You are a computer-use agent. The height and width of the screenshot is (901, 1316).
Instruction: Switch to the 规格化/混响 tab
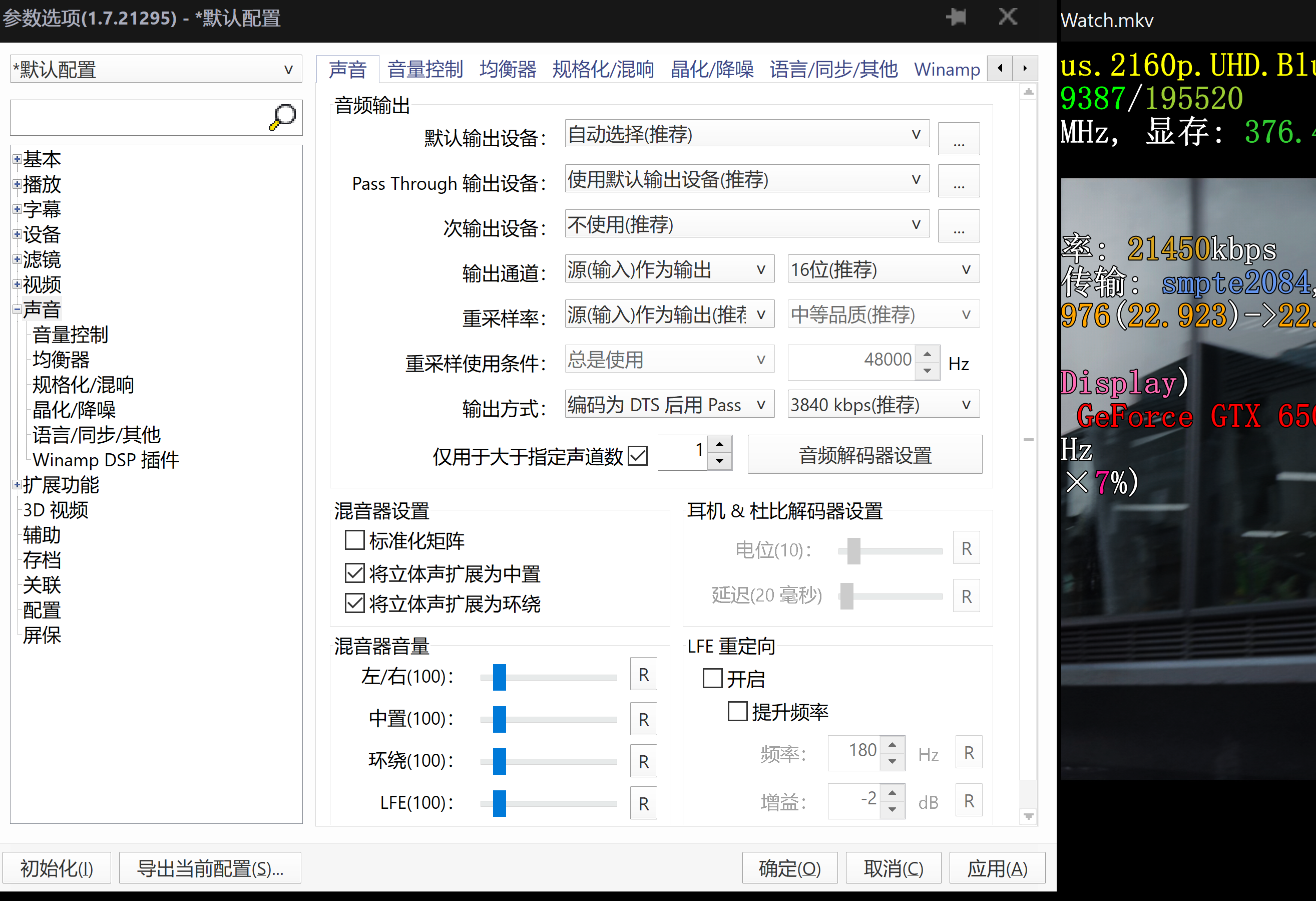[603, 69]
